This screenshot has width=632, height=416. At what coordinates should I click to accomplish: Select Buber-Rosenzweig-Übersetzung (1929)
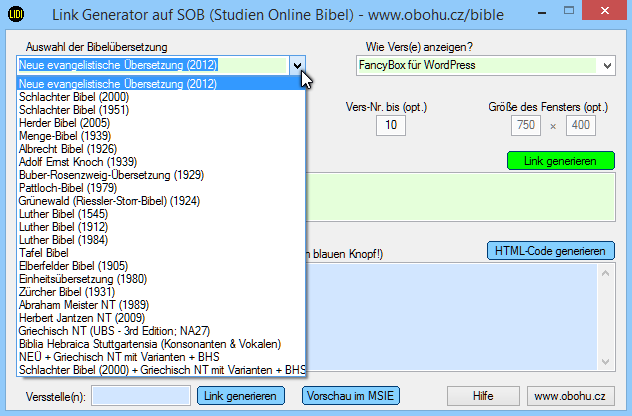pyautogui.click(x=161, y=175)
